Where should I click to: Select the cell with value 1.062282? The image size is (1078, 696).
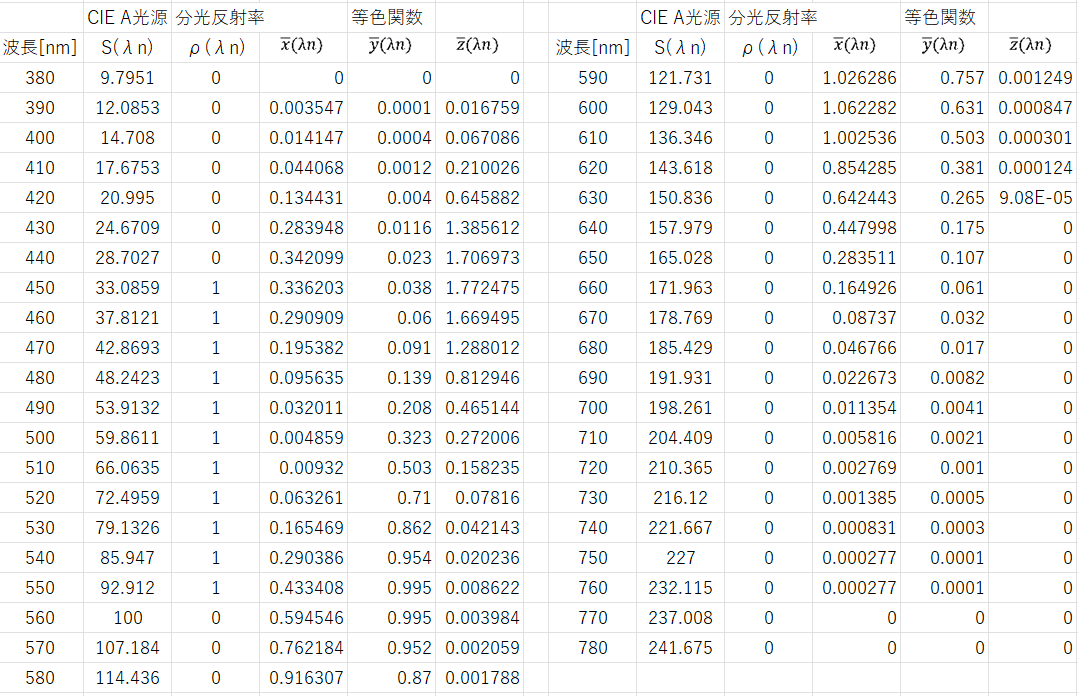pos(859,108)
